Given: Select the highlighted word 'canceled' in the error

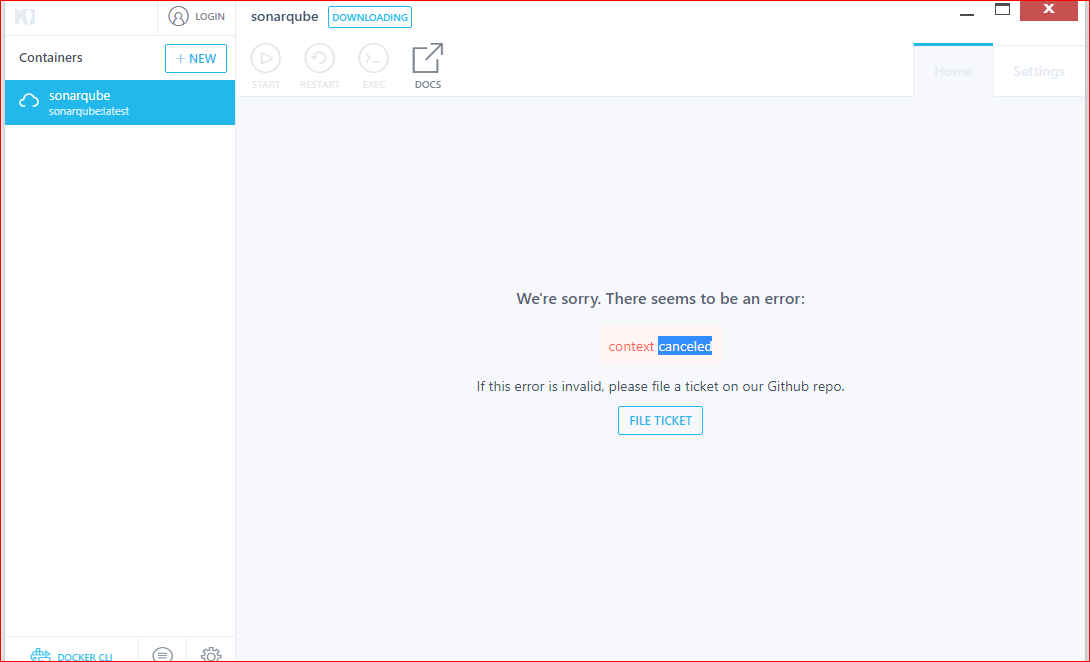Looking at the screenshot, I should 685,346.
